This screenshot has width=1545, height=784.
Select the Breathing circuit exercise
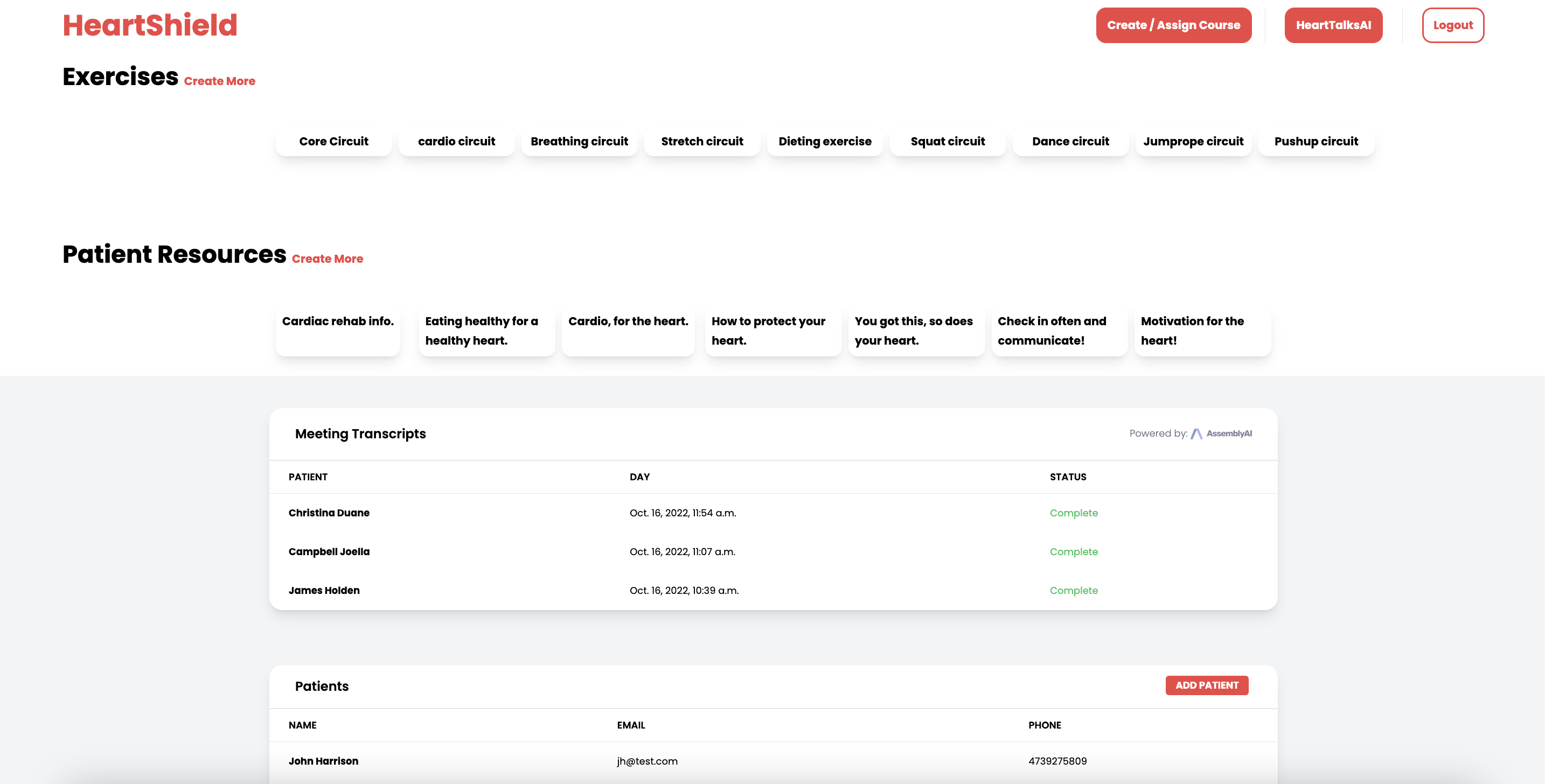pyautogui.click(x=579, y=142)
